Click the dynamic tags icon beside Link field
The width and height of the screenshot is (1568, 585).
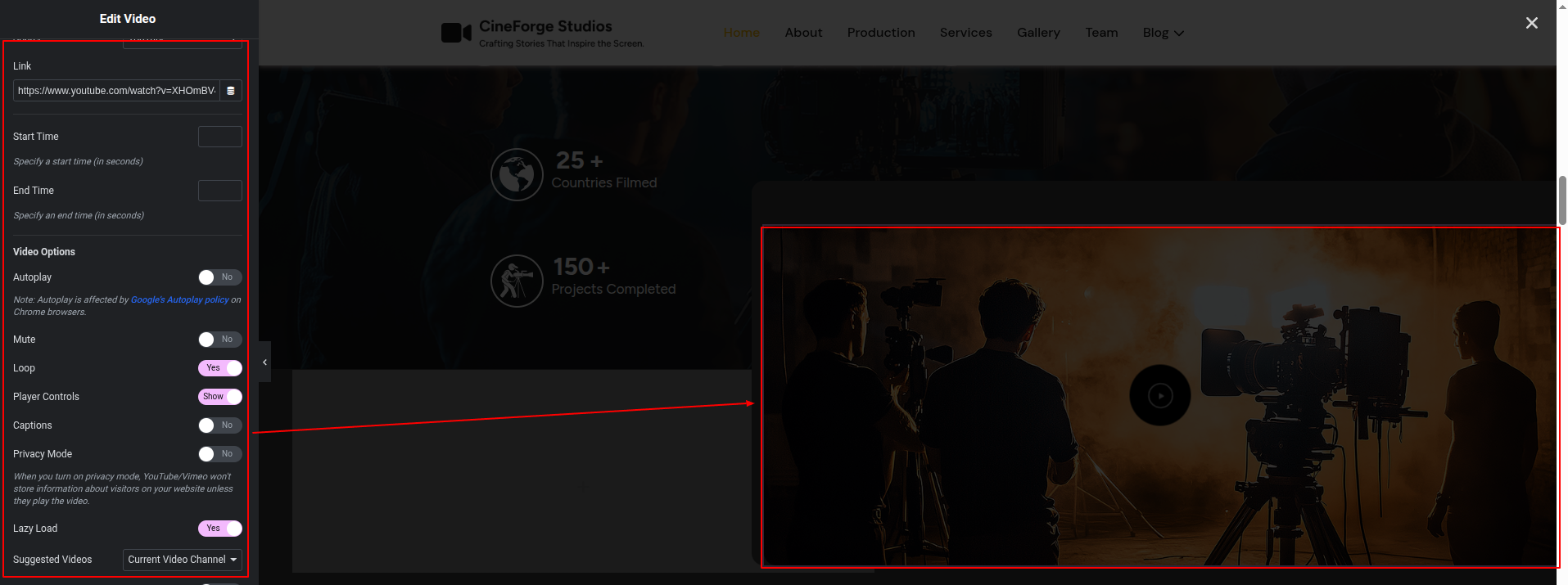tap(231, 91)
